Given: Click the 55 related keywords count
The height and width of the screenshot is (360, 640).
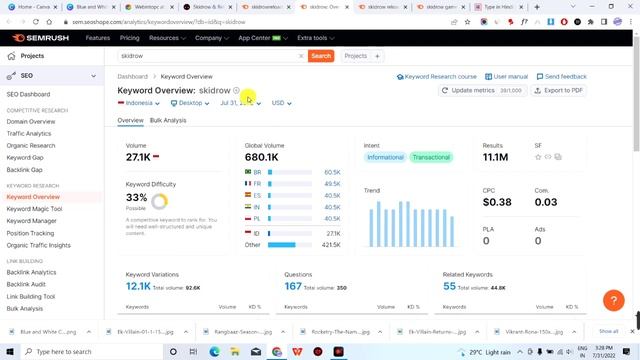Looking at the screenshot, I should pos(449,287).
